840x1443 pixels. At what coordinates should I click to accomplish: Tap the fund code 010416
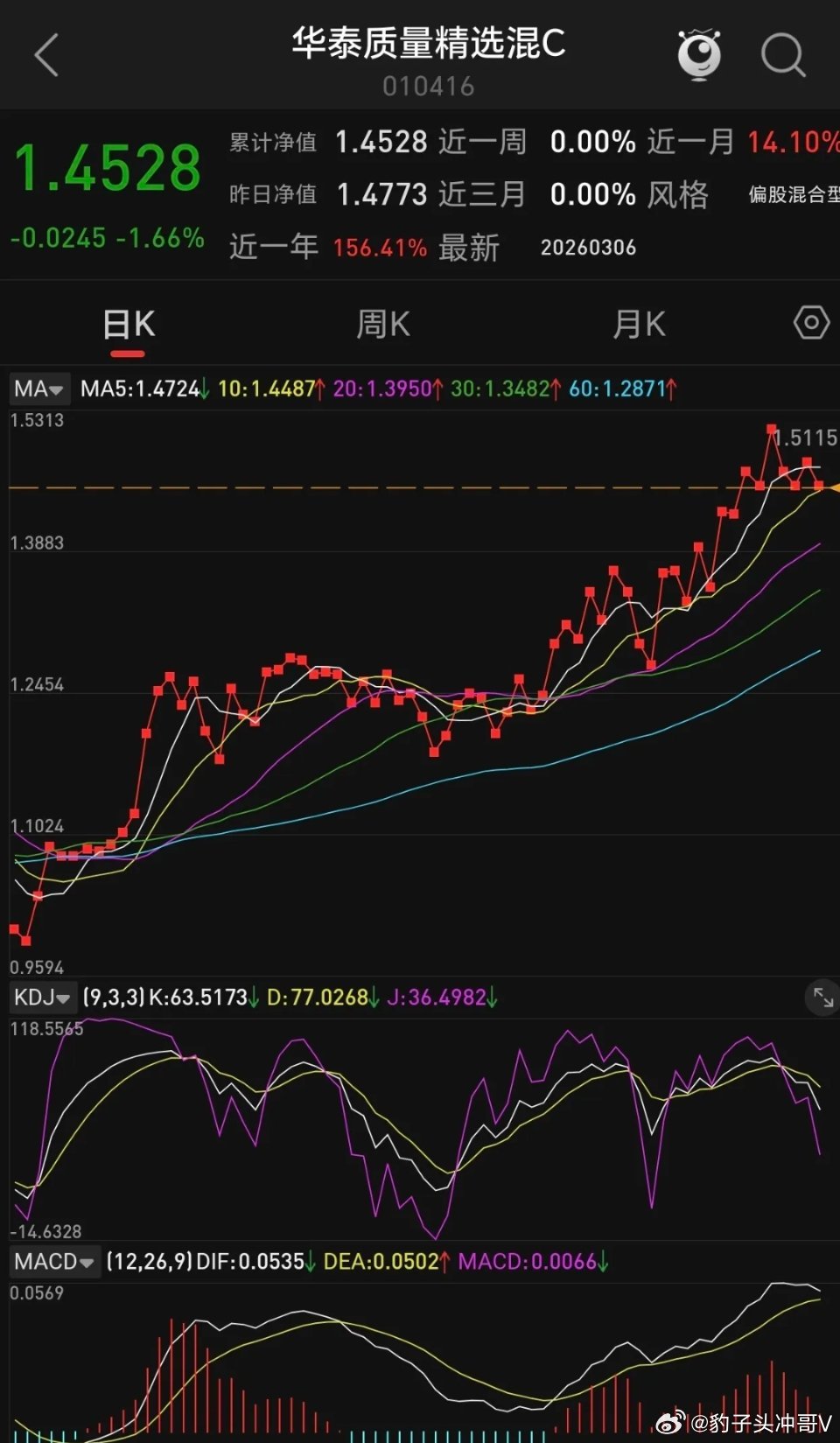click(429, 86)
